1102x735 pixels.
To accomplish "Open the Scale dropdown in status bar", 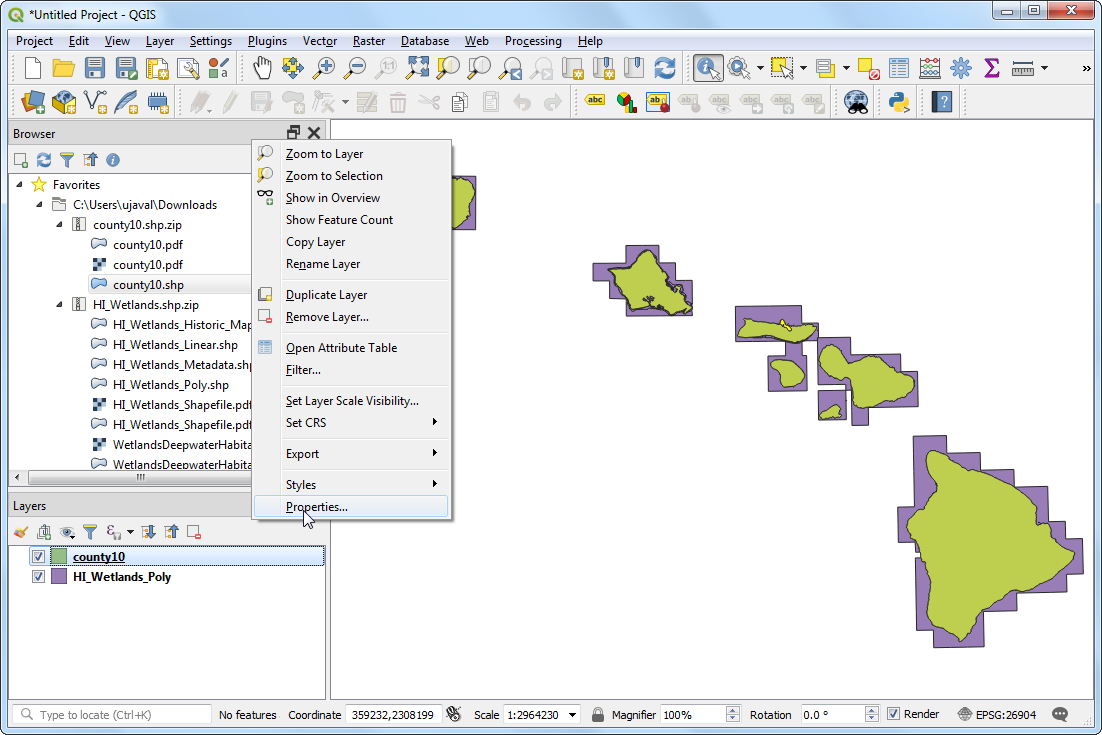I will (x=572, y=715).
